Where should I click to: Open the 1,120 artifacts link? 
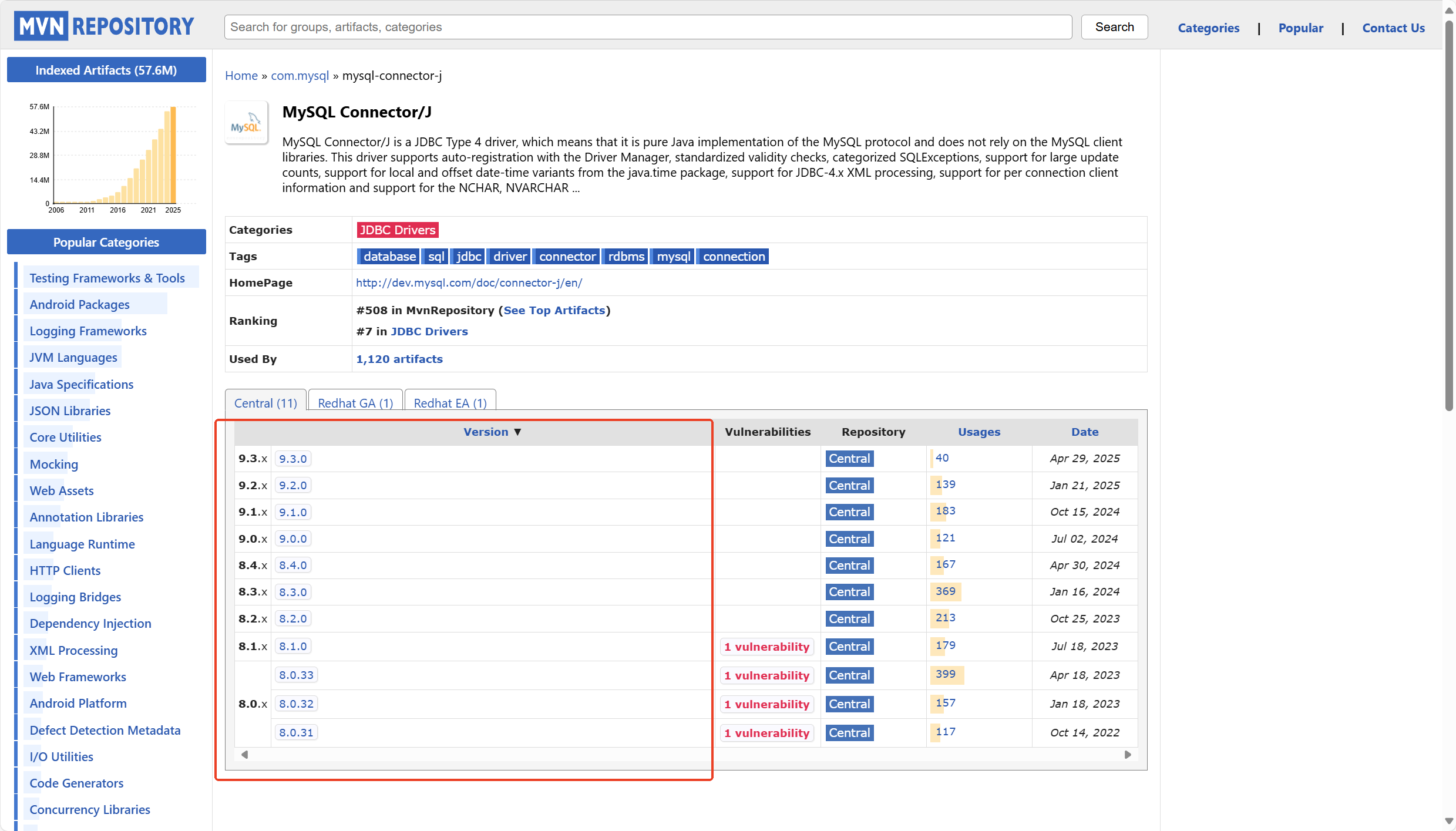(x=399, y=359)
